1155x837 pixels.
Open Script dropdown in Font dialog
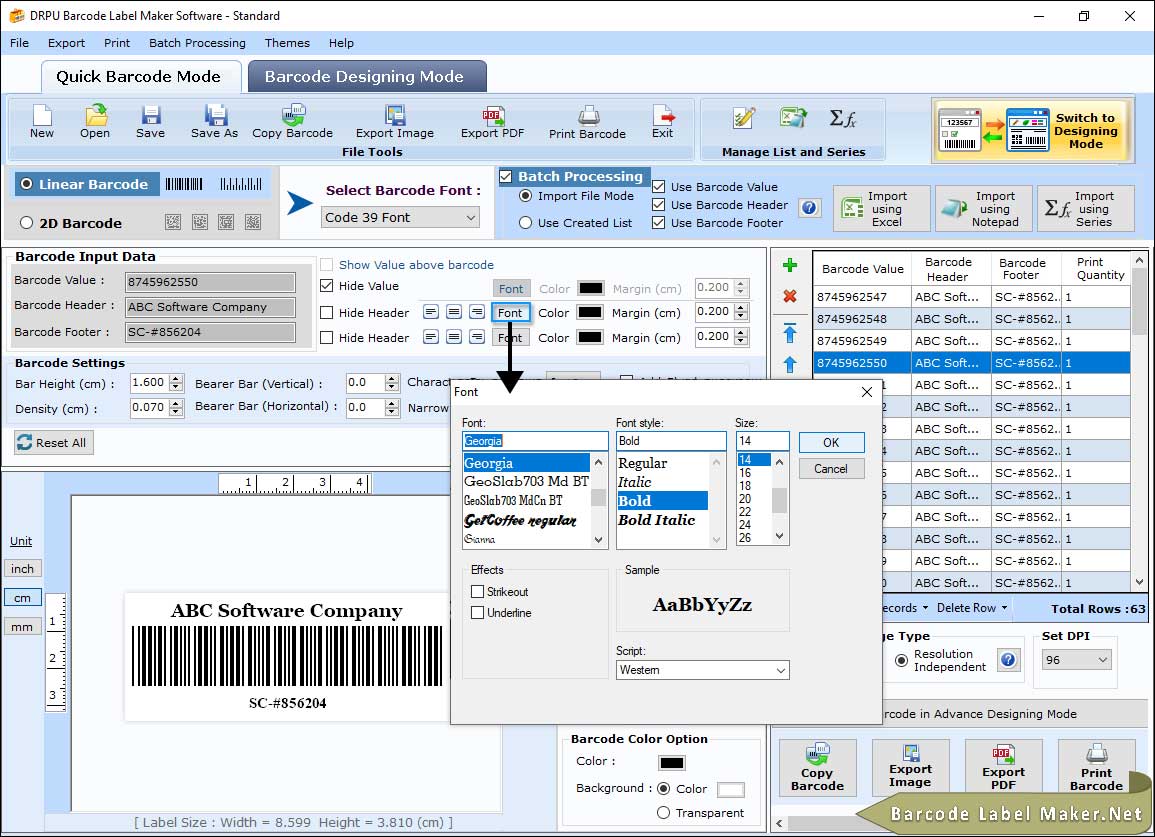703,670
